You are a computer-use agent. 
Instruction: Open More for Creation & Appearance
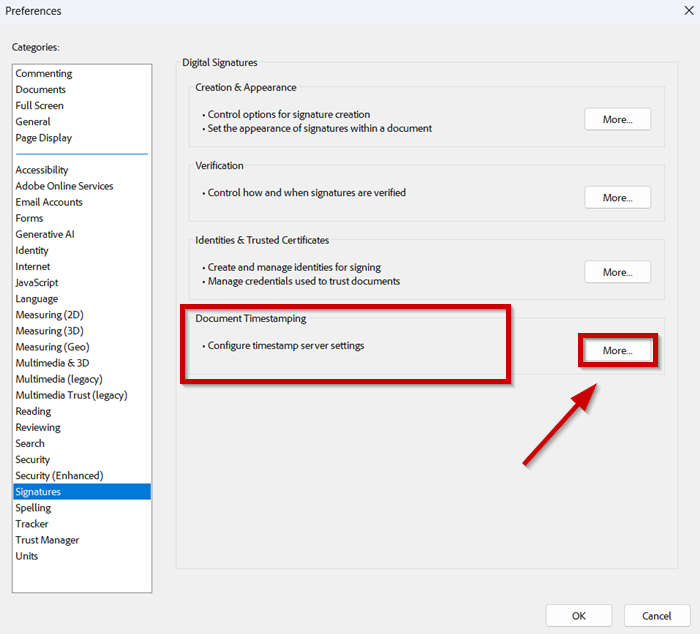617,119
